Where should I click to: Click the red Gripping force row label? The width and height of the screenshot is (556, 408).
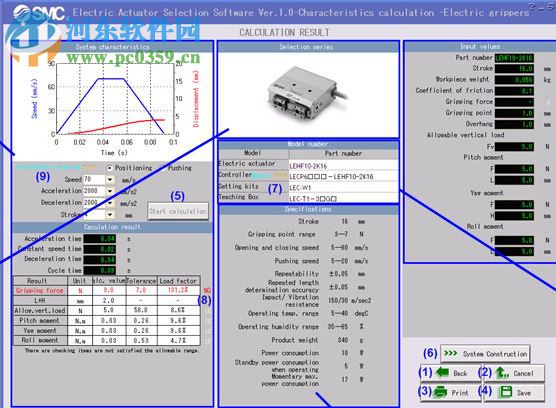(x=40, y=290)
